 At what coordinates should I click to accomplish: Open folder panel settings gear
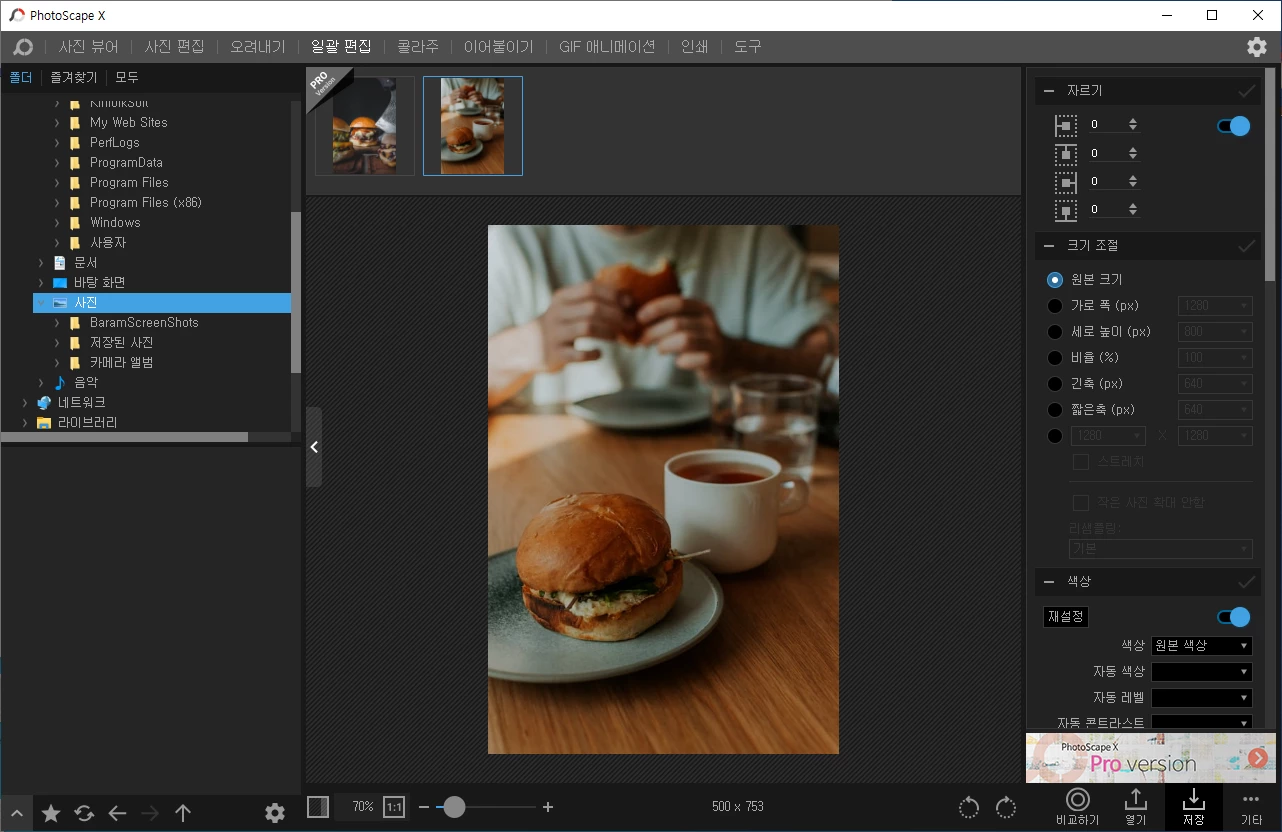(x=275, y=814)
